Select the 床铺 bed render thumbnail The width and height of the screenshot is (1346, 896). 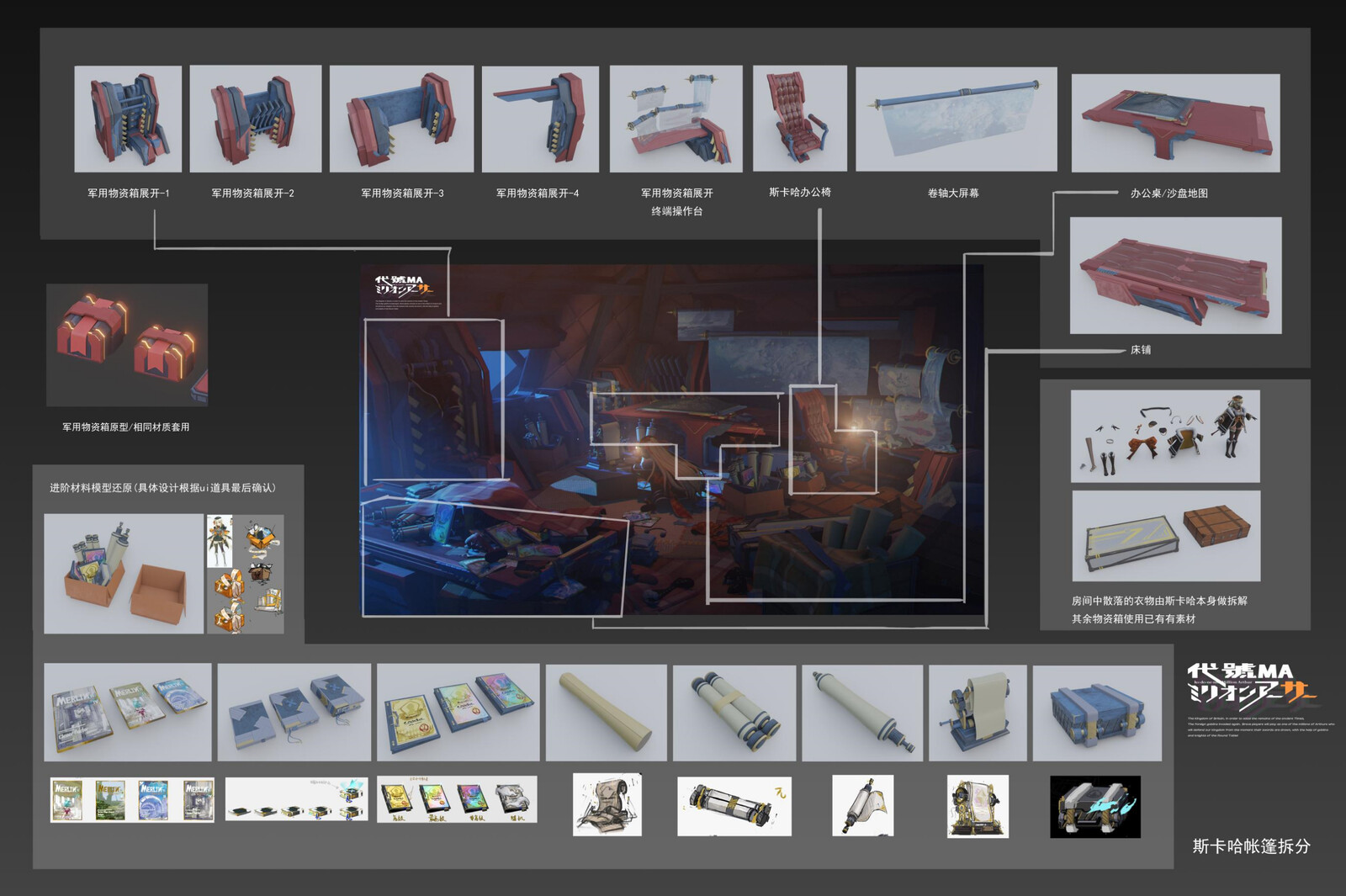(1176, 275)
